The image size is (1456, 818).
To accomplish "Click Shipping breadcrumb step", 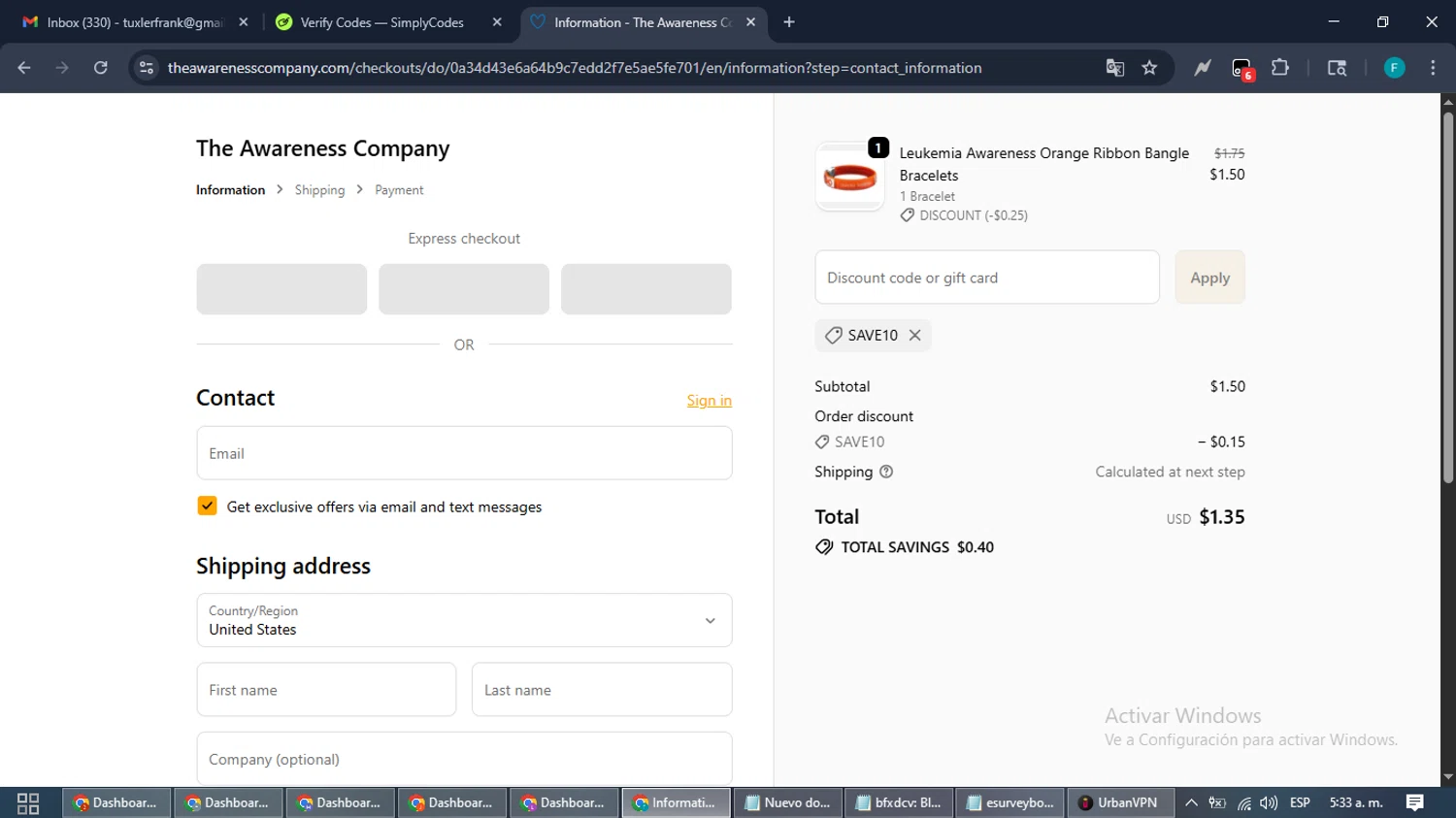I will click(319, 190).
